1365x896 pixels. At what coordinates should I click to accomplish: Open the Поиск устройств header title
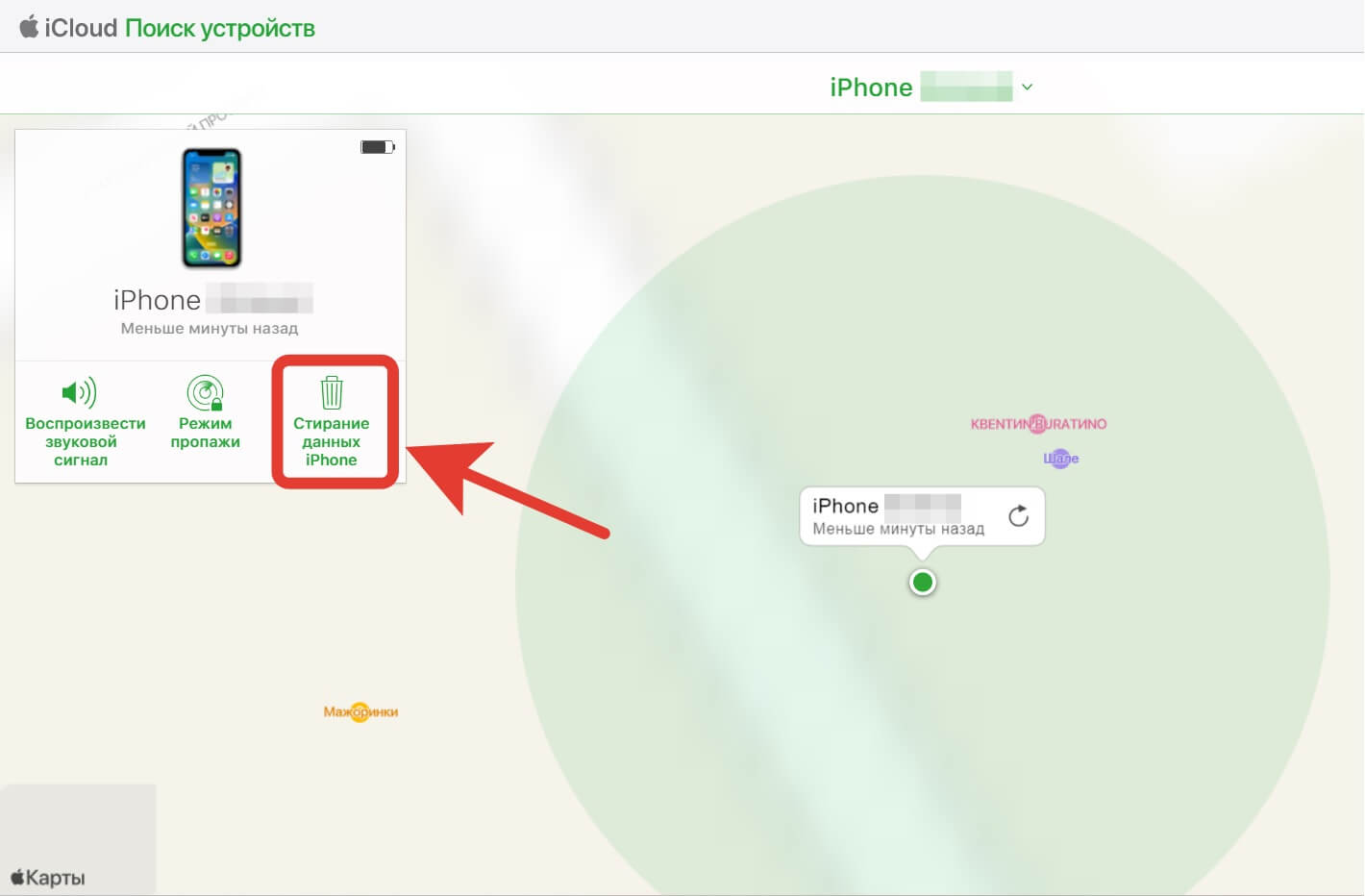220,29
